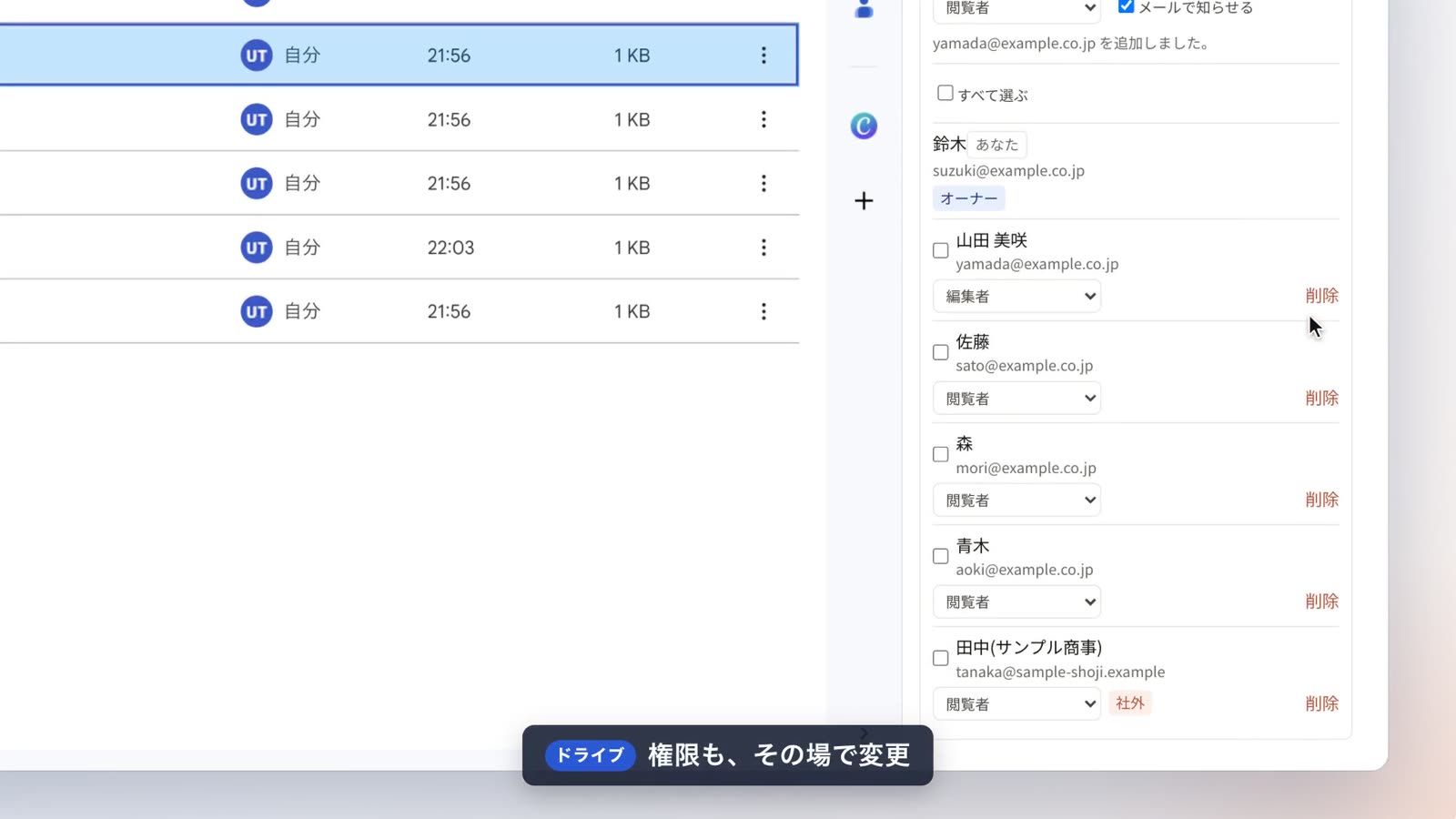Click 削除 for 佐藤

[1321, 398]
